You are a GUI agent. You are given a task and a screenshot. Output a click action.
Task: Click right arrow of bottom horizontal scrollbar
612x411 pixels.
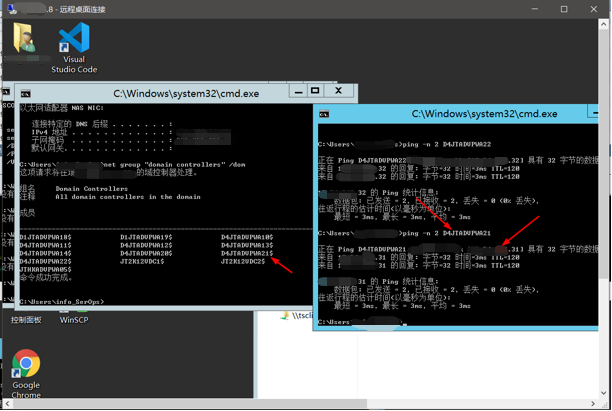point(594,405)
